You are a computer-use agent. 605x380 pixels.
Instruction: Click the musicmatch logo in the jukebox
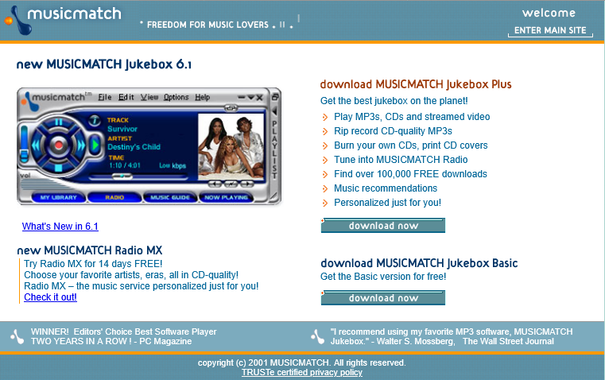tap(56, 101)
